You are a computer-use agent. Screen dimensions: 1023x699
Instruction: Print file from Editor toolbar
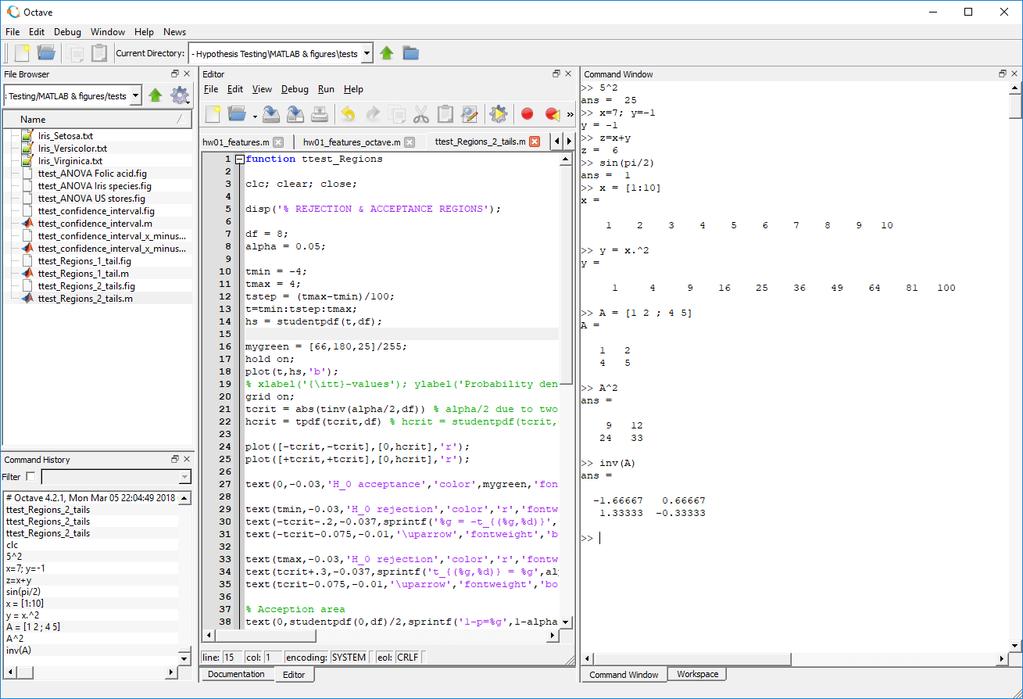(x=319, y=114)
